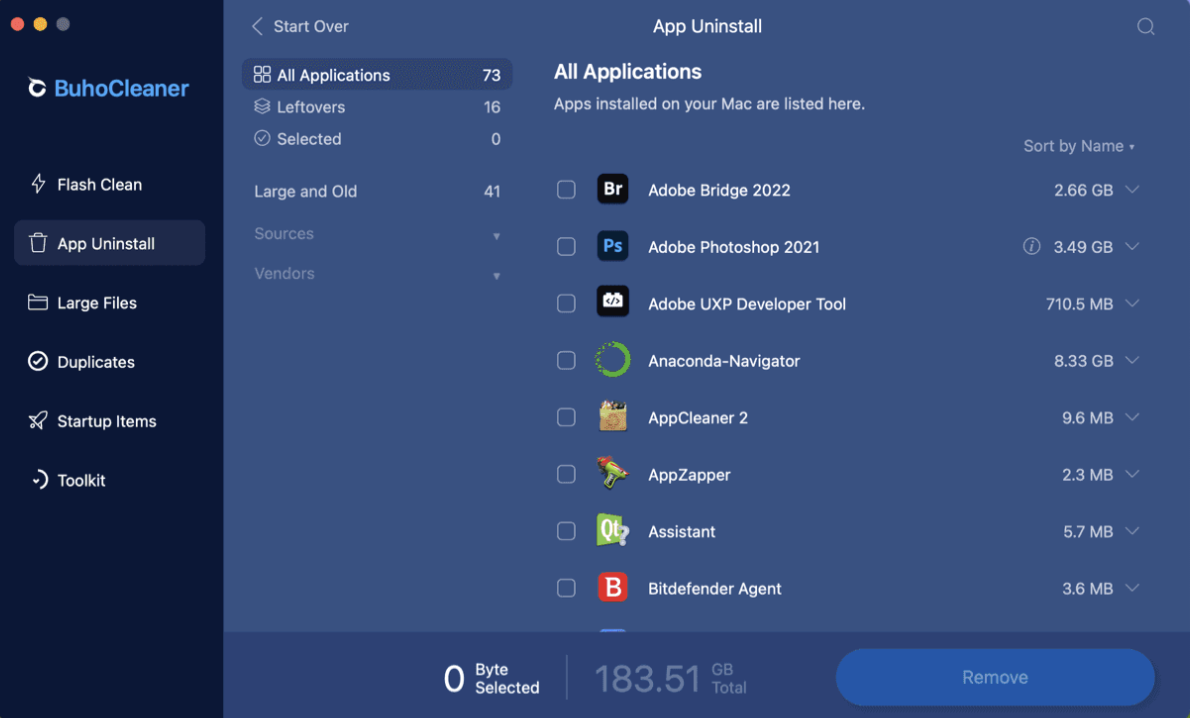The image size is (1190, 718).
Task: Click the search magnifier icon
Action: coord(1146,27)
